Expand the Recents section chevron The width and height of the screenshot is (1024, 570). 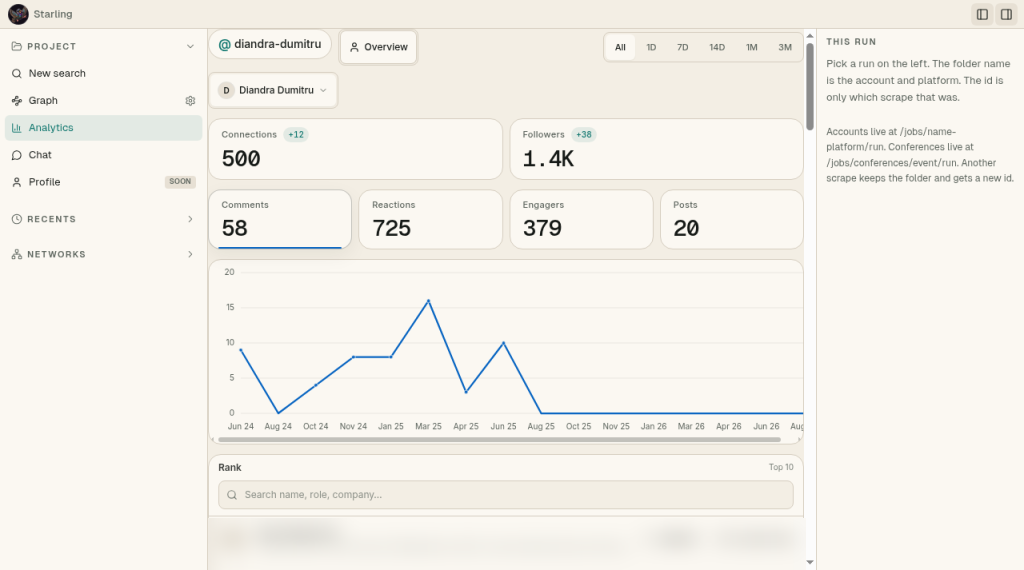pos(190,219)
